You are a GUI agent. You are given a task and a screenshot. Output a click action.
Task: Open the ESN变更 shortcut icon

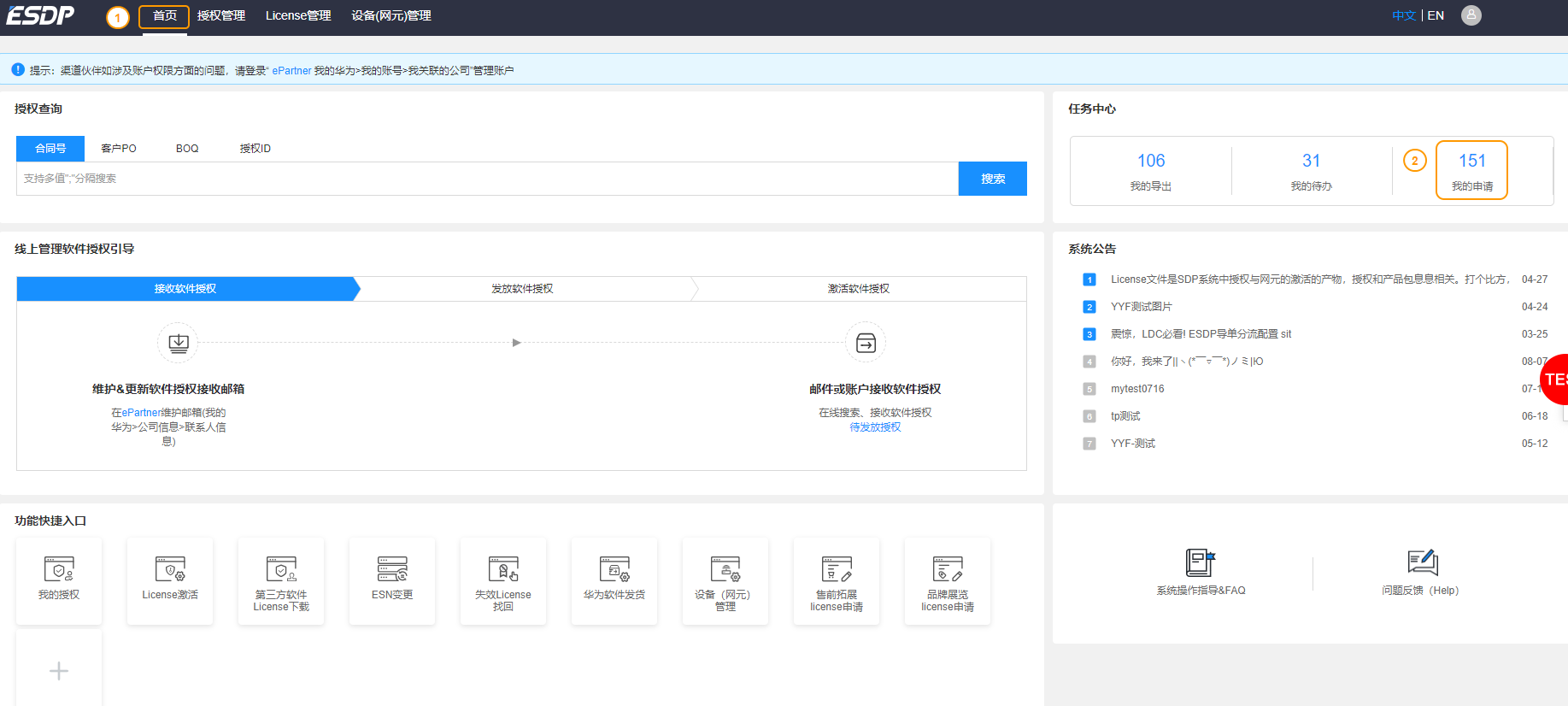[392, 569]
